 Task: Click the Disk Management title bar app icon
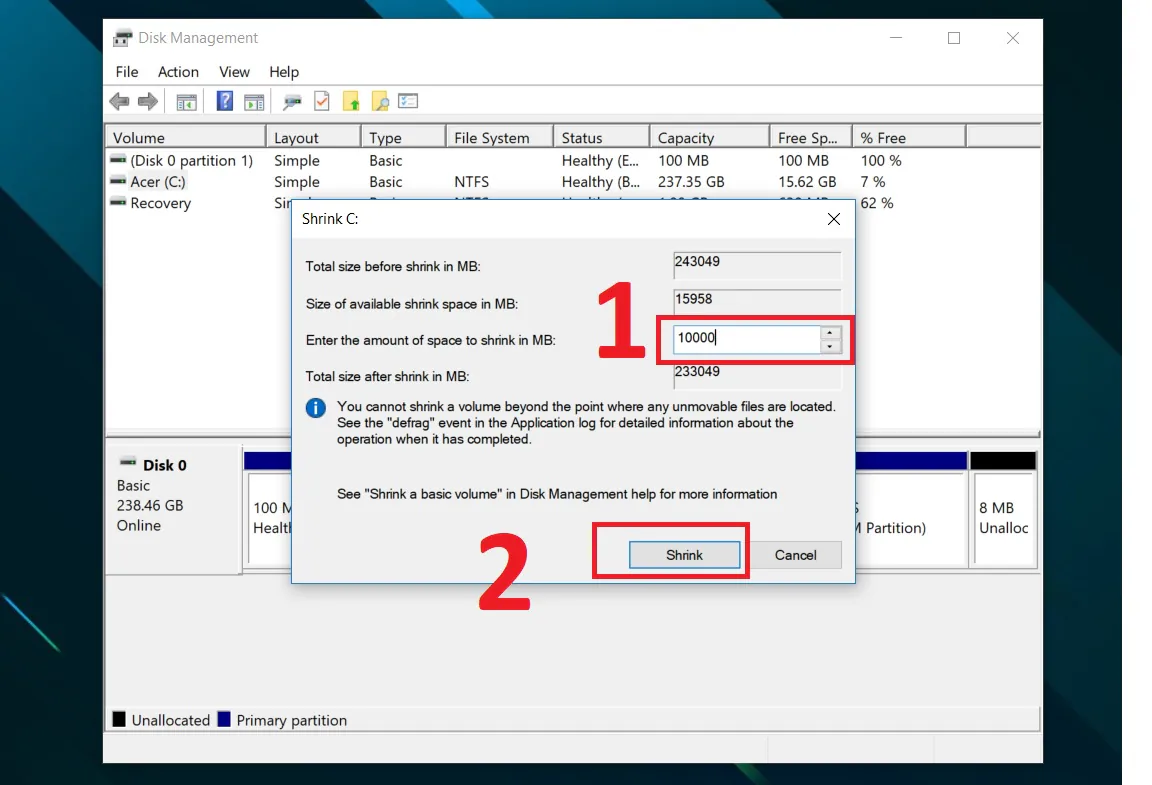coord(123,37)
